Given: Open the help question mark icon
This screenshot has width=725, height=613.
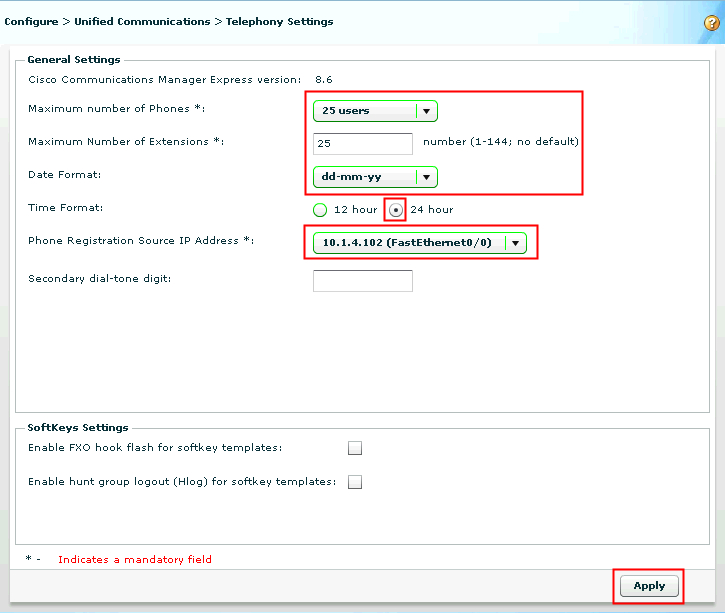Looking at the screenshot, I should [712, 23].
